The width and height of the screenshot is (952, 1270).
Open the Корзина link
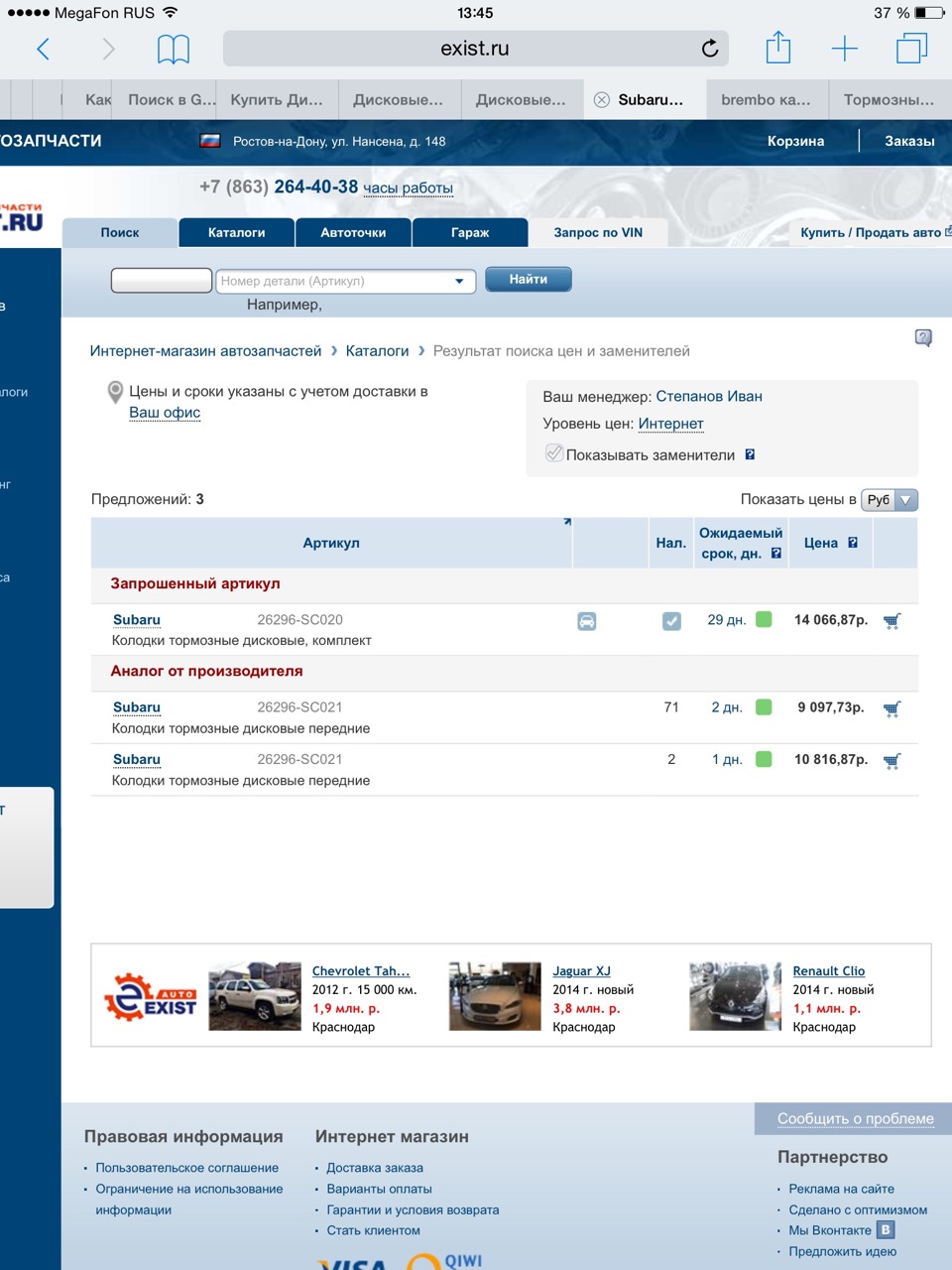(795, 141)
